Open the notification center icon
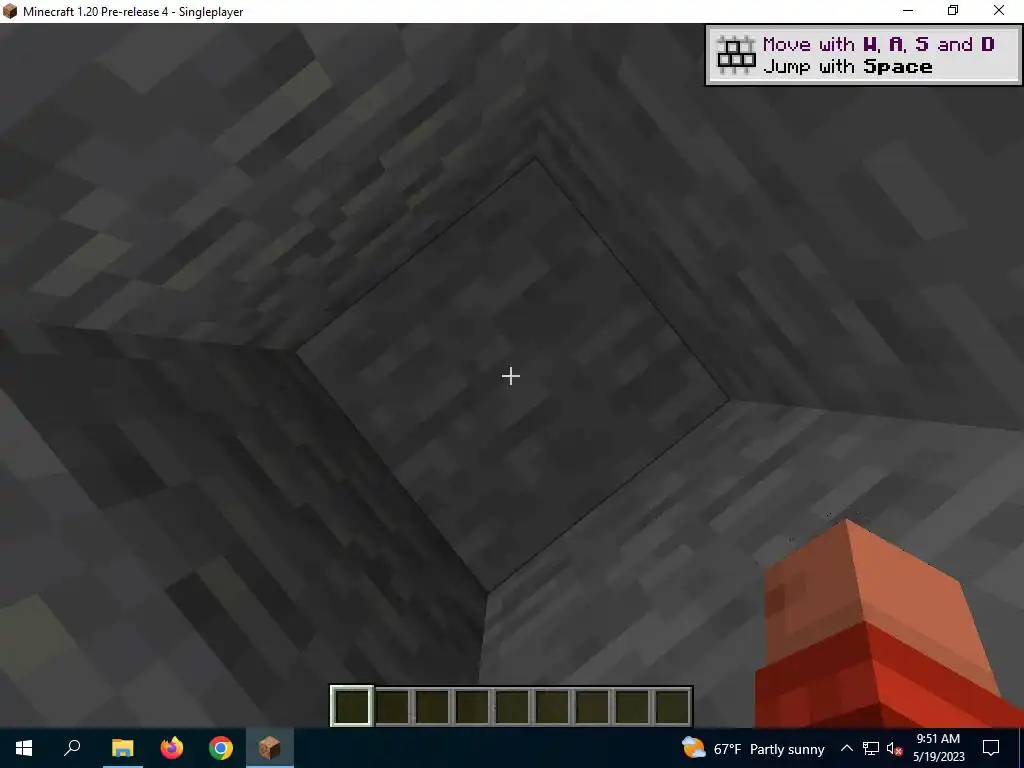Screen dimensions: 1024x768 point(991,748)
